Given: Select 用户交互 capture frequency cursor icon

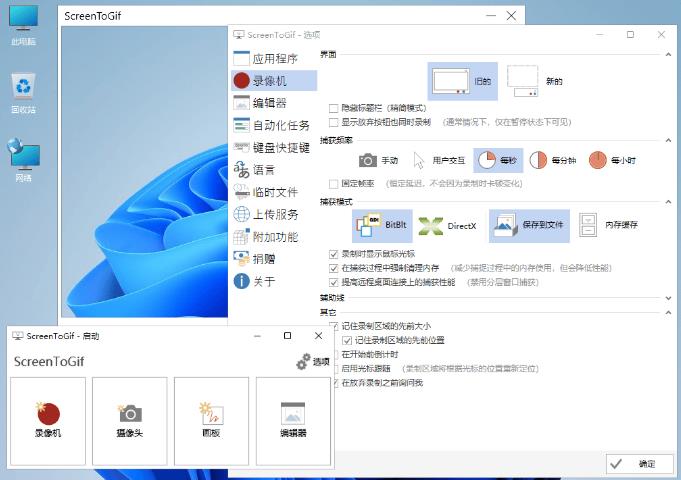Looking at the screenshot, I should pos(419,160).
